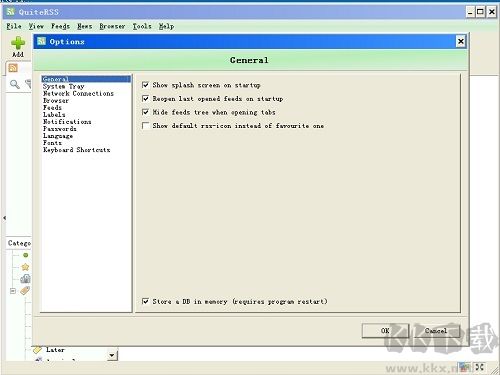Collapse the side panel arrow on left edge
Viewport: 500px width, 375px height.
pyautogui.click(x=4, y=218)
